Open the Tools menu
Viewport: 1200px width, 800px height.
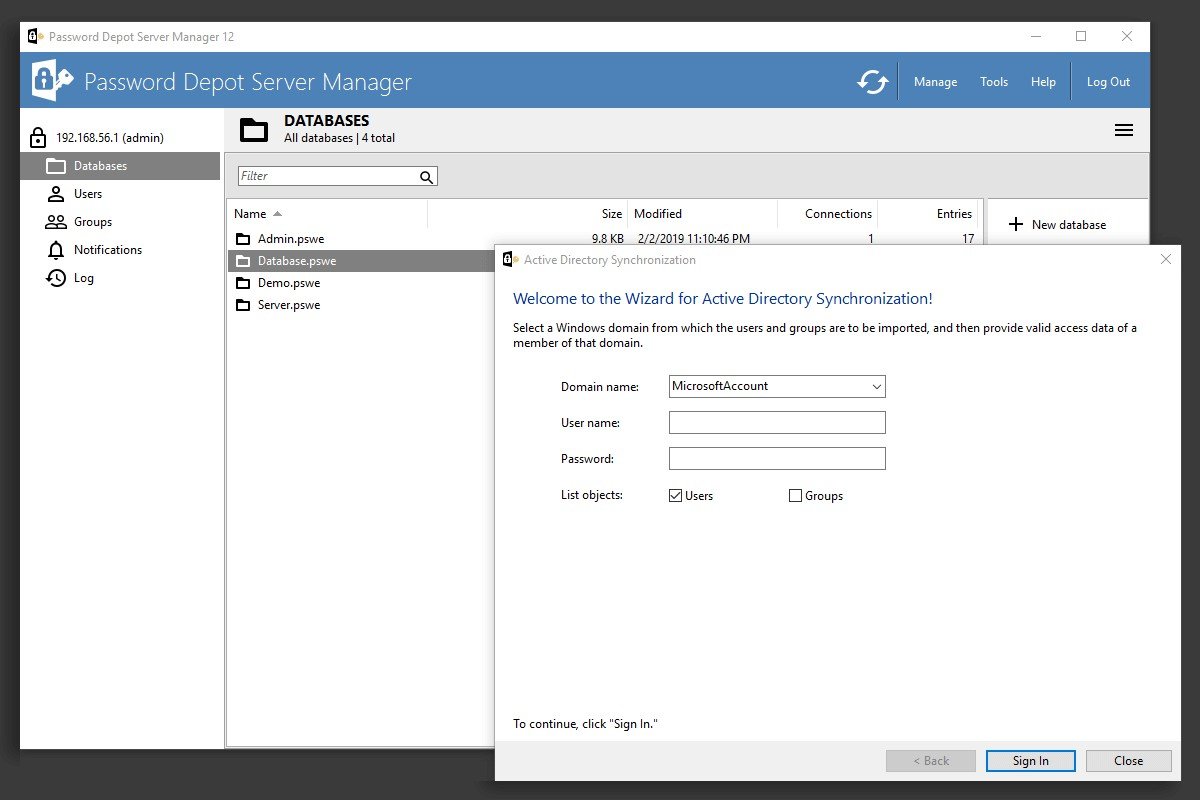click(x=994, y=82)
